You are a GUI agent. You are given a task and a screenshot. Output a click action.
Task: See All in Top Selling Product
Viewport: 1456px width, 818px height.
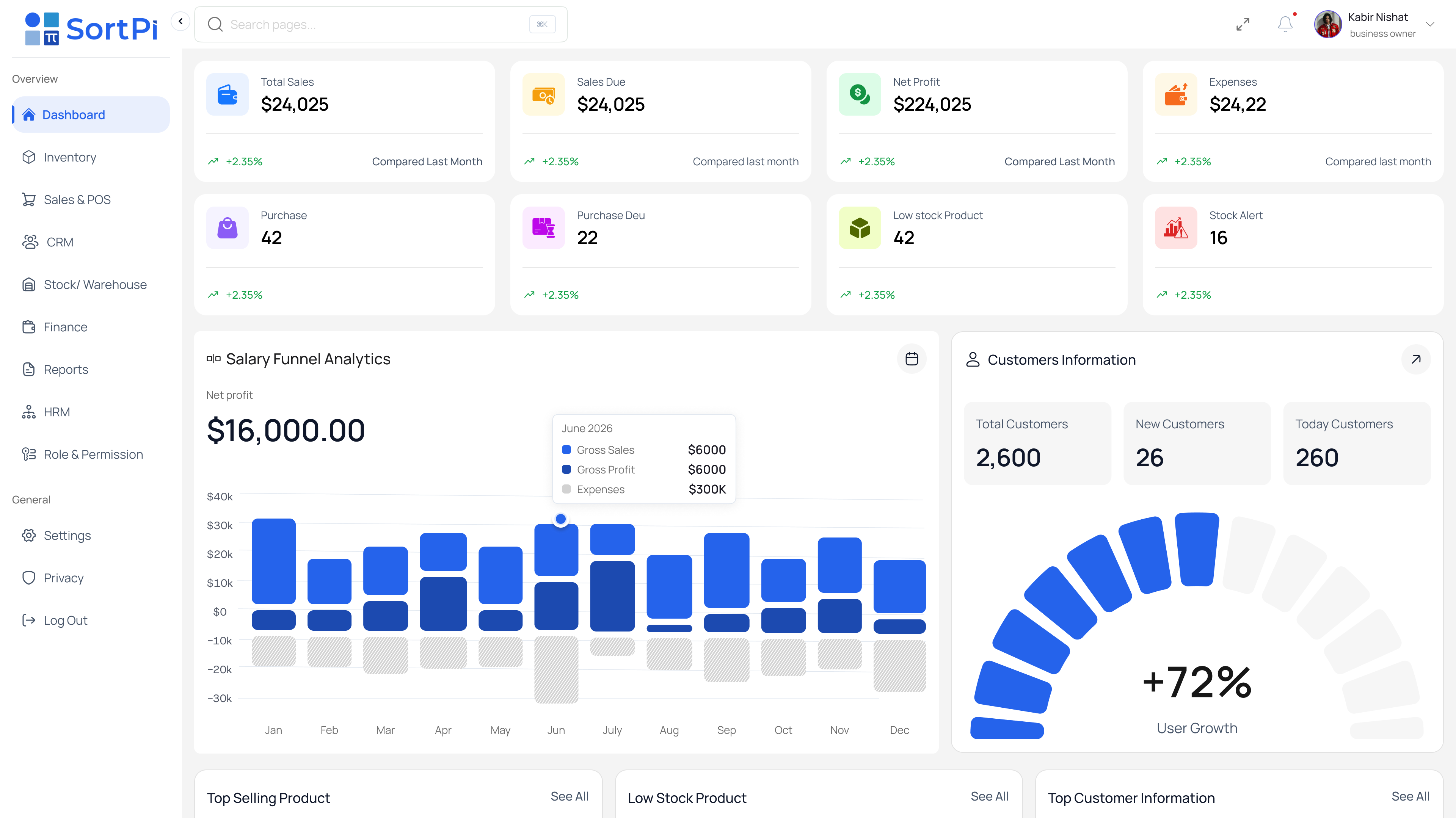(569, 796)
